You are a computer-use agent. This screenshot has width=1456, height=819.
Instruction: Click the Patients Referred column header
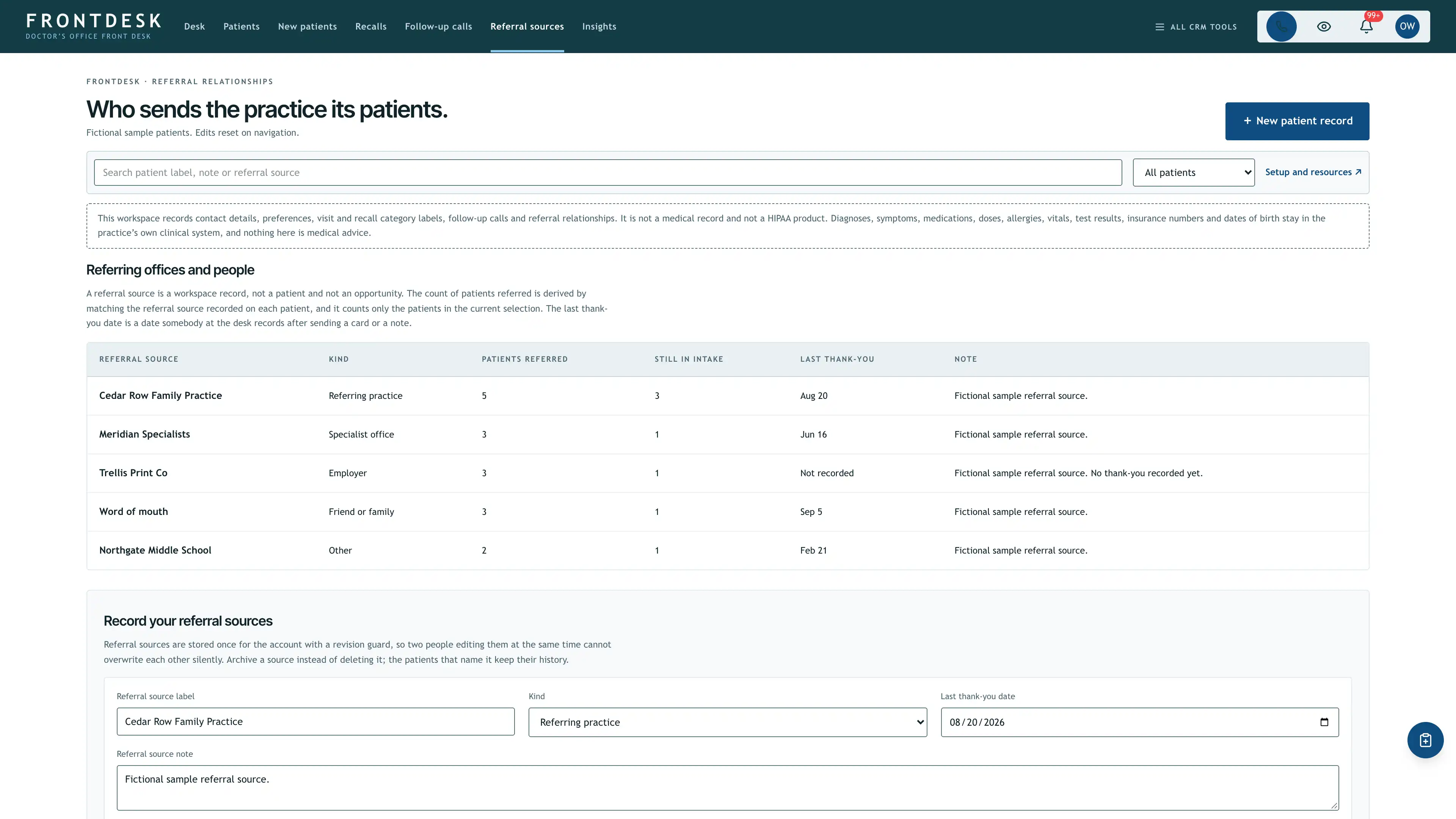tap(524, 359)
